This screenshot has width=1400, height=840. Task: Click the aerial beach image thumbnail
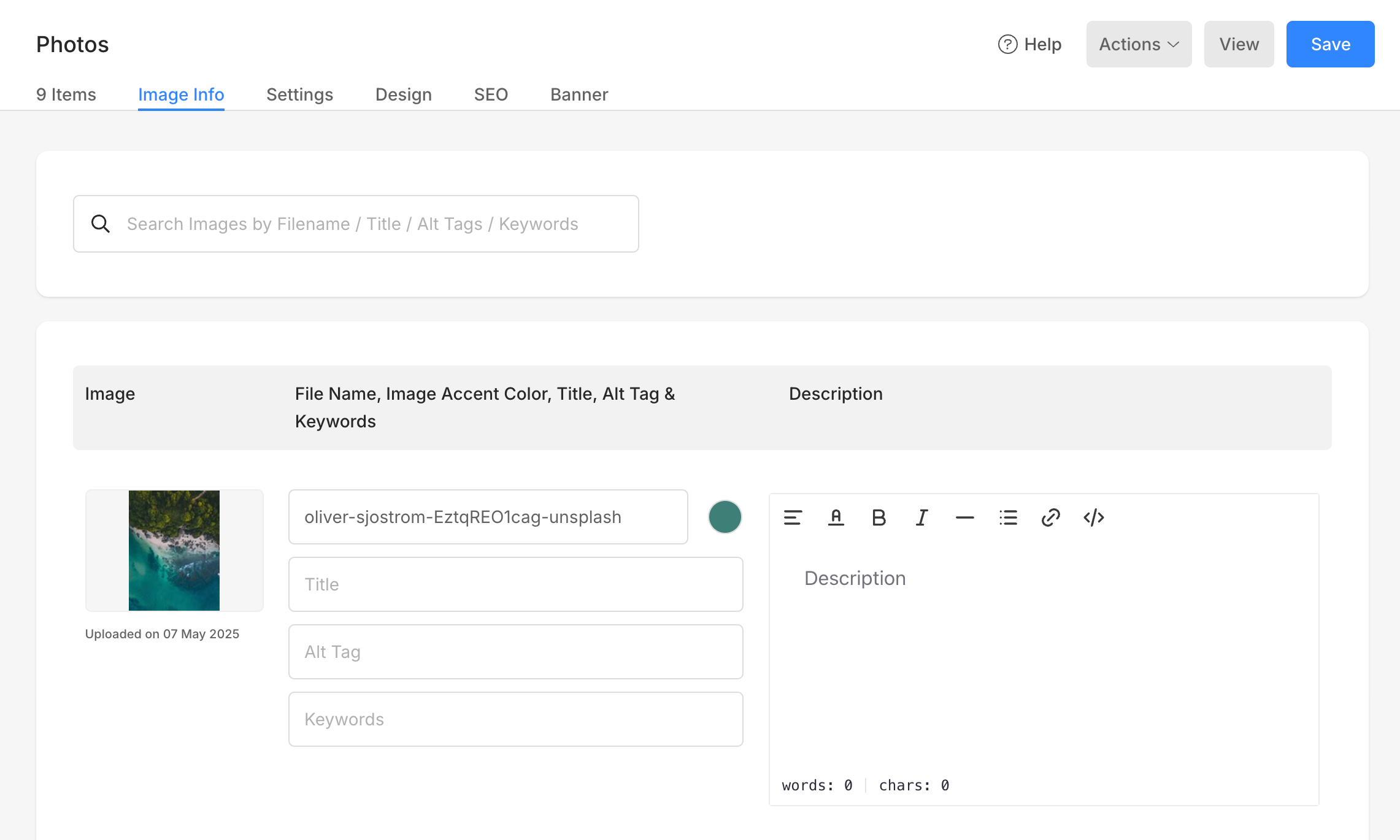coord(174,550)
